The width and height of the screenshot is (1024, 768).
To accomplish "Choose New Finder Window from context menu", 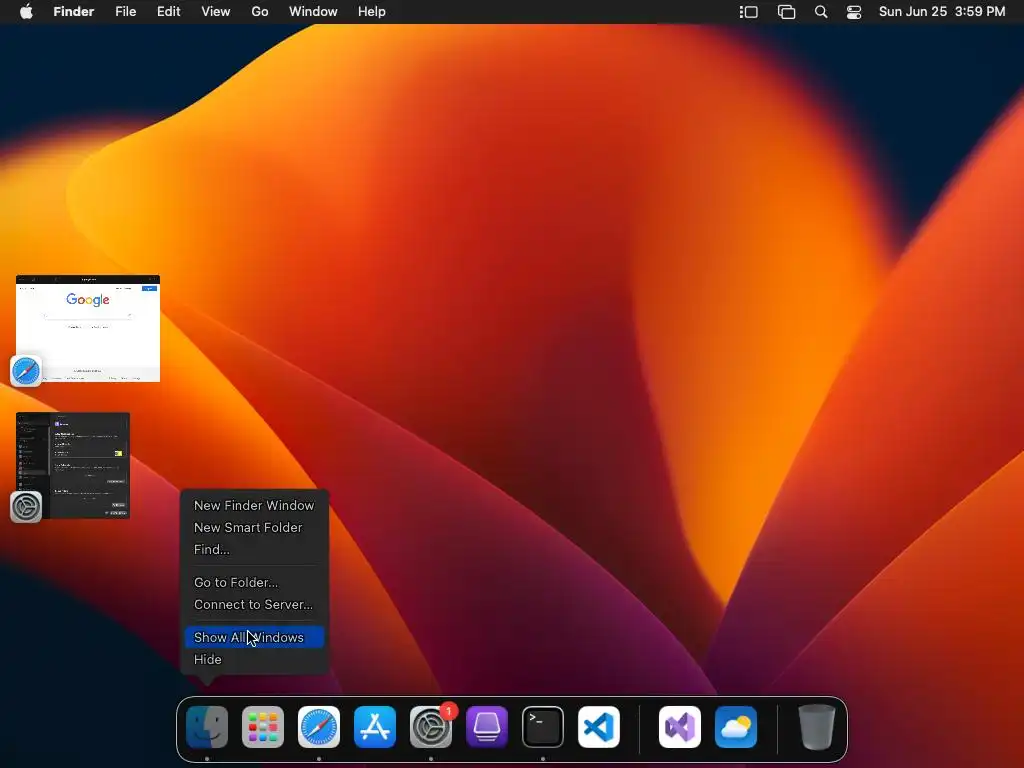I will point(254,505).
